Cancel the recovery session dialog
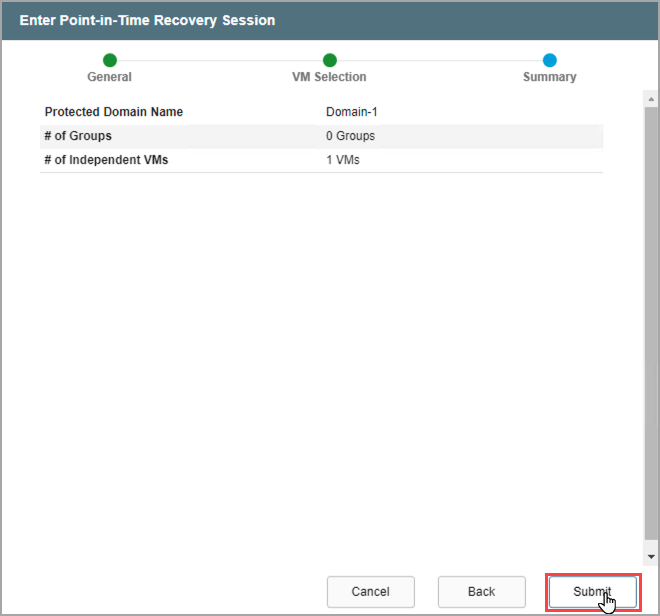 point(370,592)
